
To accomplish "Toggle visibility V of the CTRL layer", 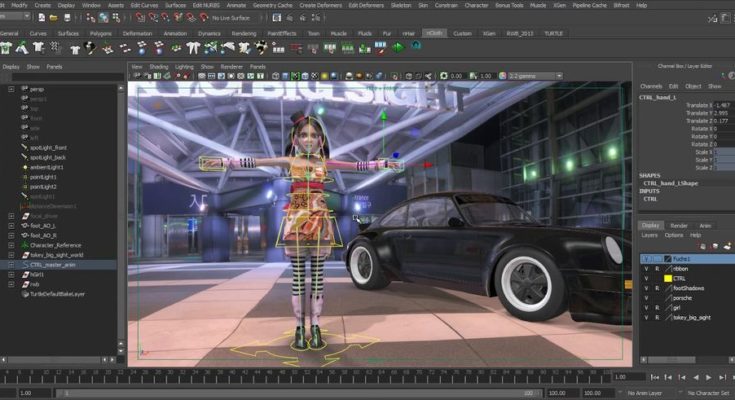I will (x=646, y=279).
